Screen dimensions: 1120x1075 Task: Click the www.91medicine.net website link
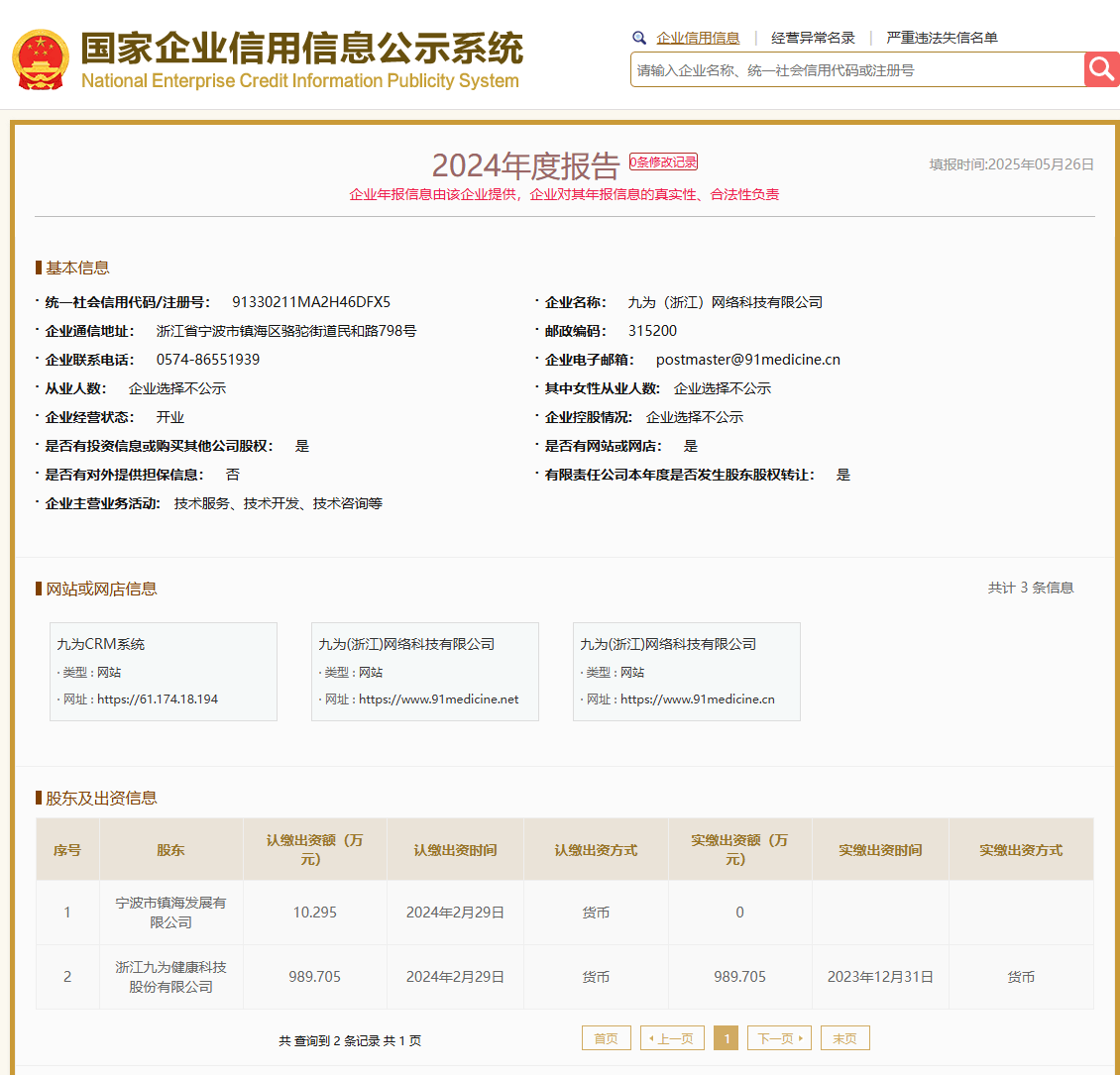438,699
